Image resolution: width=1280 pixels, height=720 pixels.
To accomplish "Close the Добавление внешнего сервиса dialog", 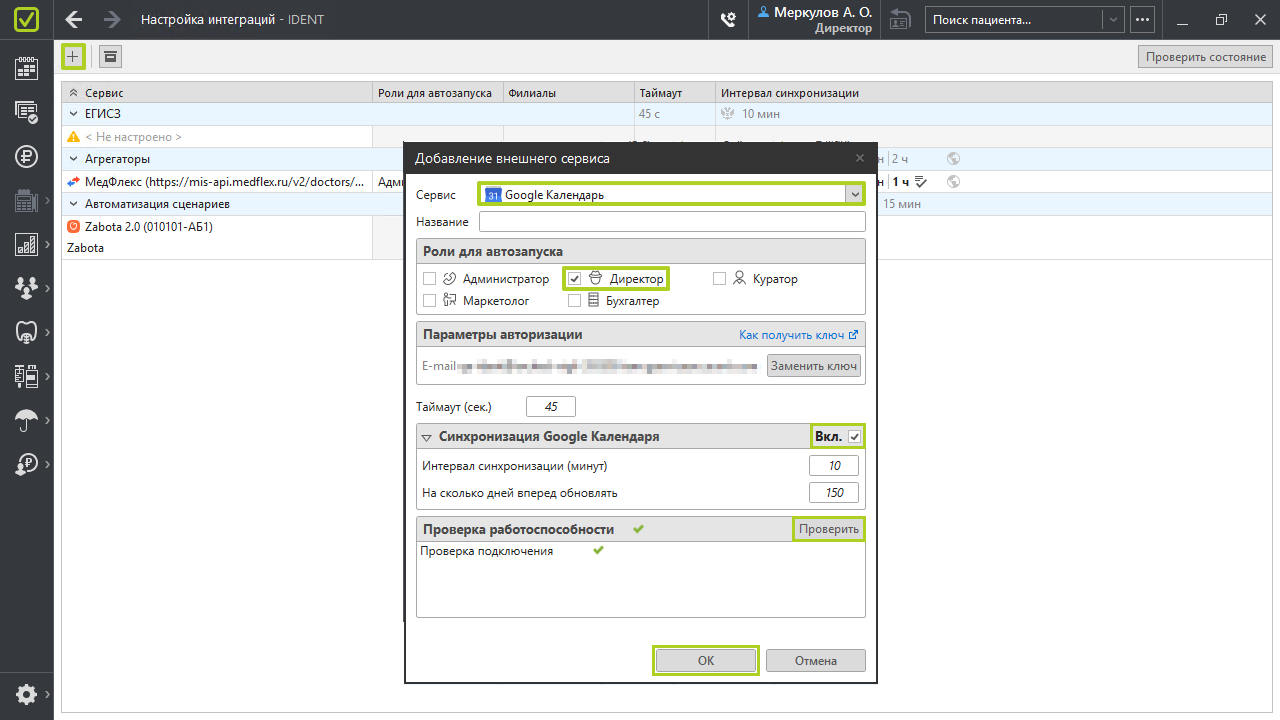I will coord(860,158).
